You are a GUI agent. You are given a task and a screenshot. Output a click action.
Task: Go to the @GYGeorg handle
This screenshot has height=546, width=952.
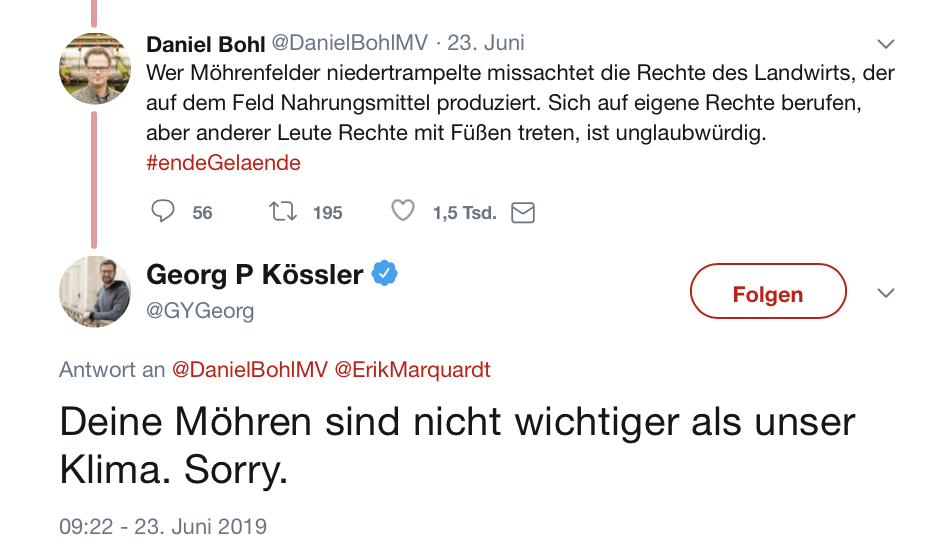(200, 311)
